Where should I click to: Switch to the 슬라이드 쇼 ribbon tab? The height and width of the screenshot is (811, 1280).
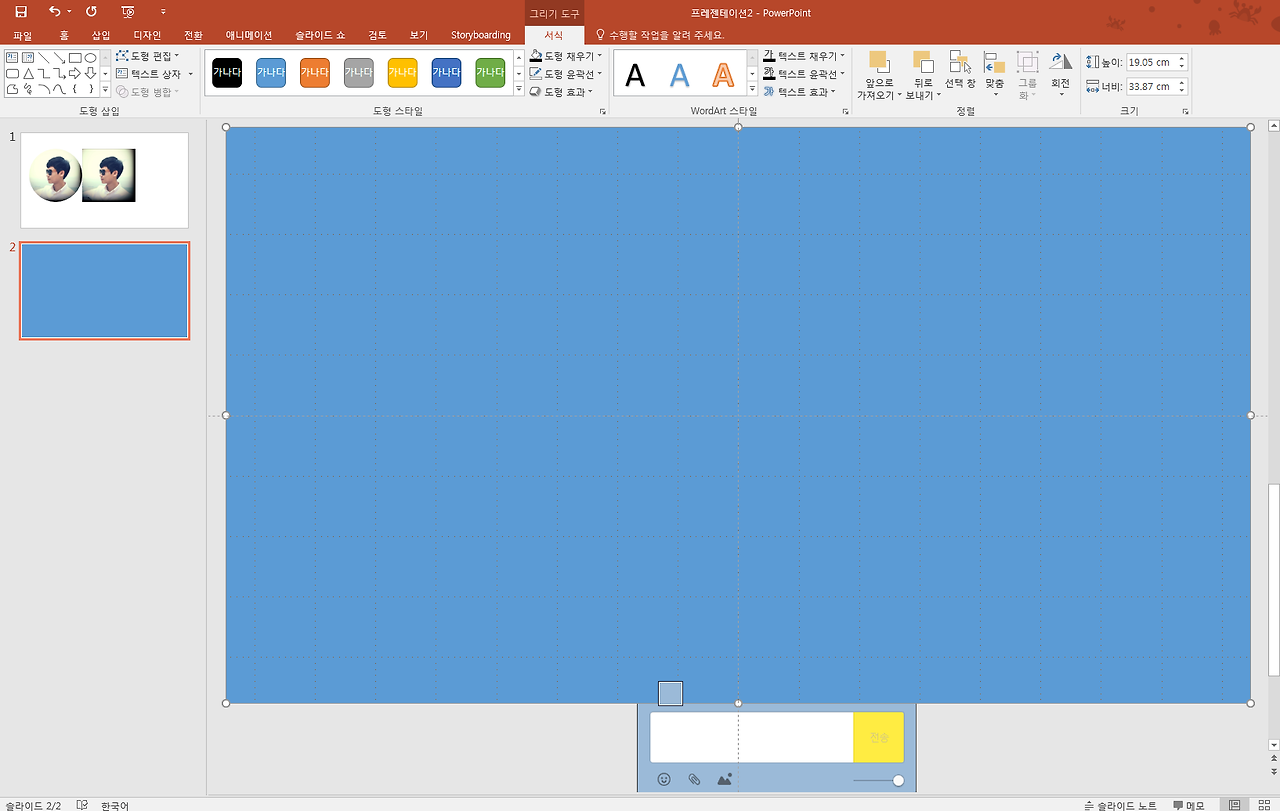[x=320, y=35]
